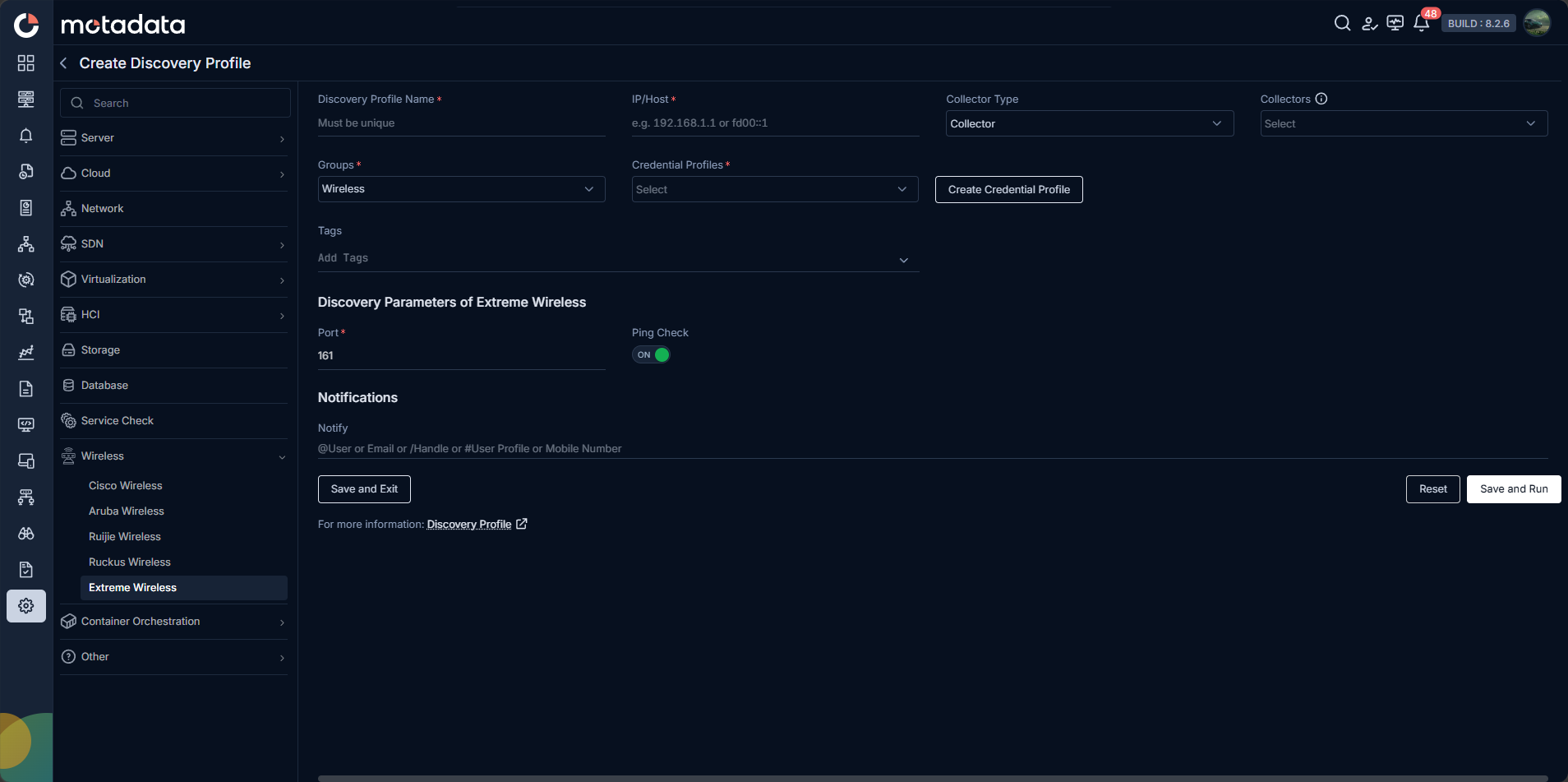Viewport: 1568px width, 782px height.
Task: Click the badge document icon in sidebar
Action: pyautogui.click(x=26, y=208)
